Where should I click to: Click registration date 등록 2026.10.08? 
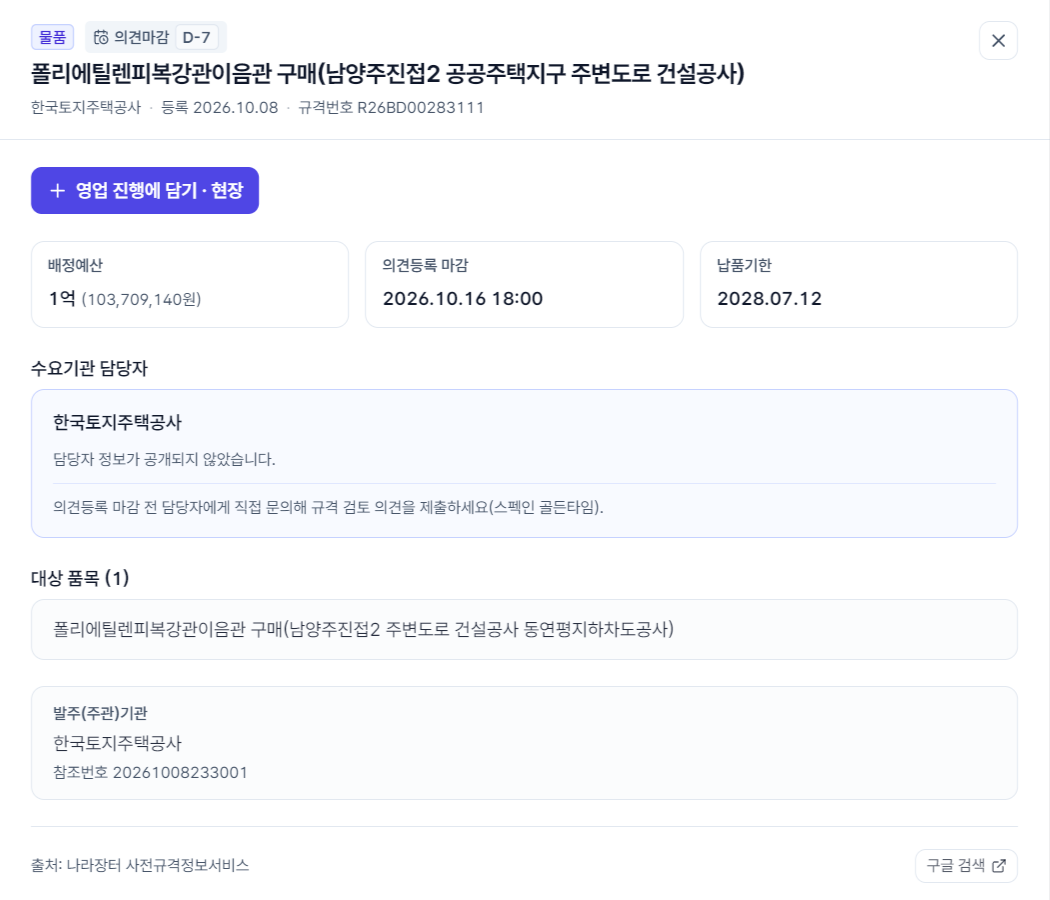(220, 108)
